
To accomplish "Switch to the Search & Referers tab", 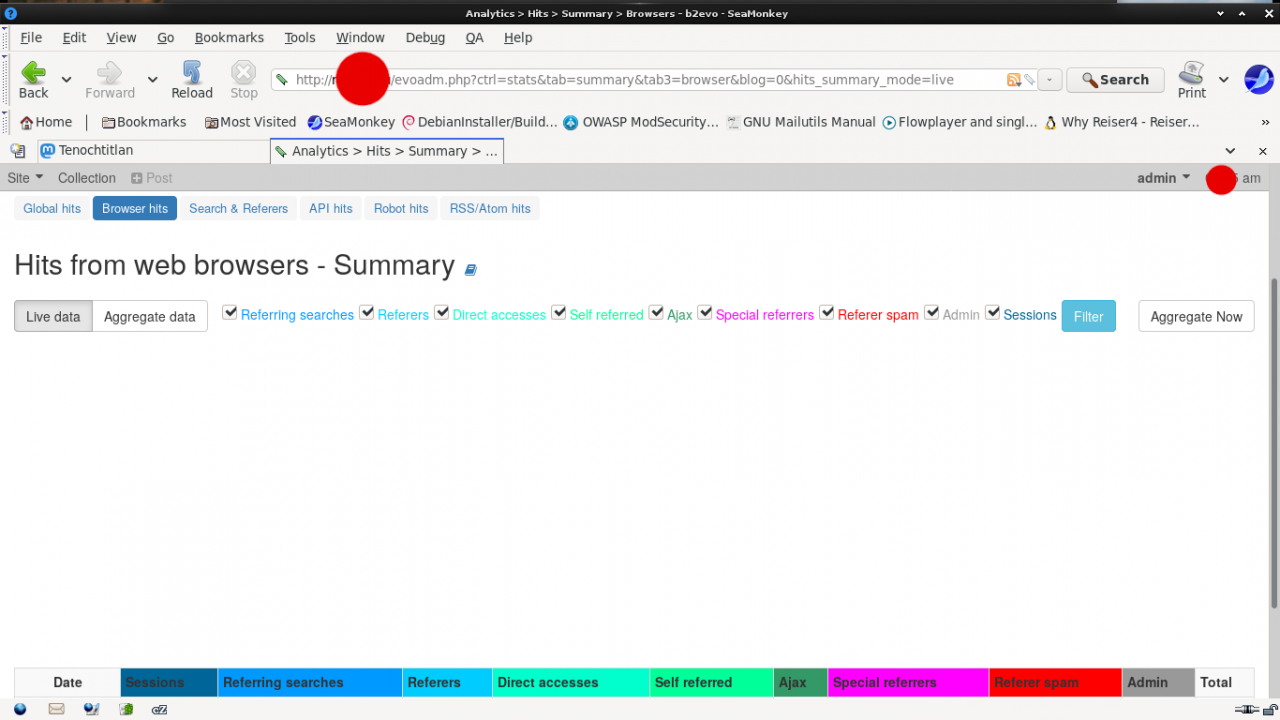I will pyautogui.click(x=238, y=209).
